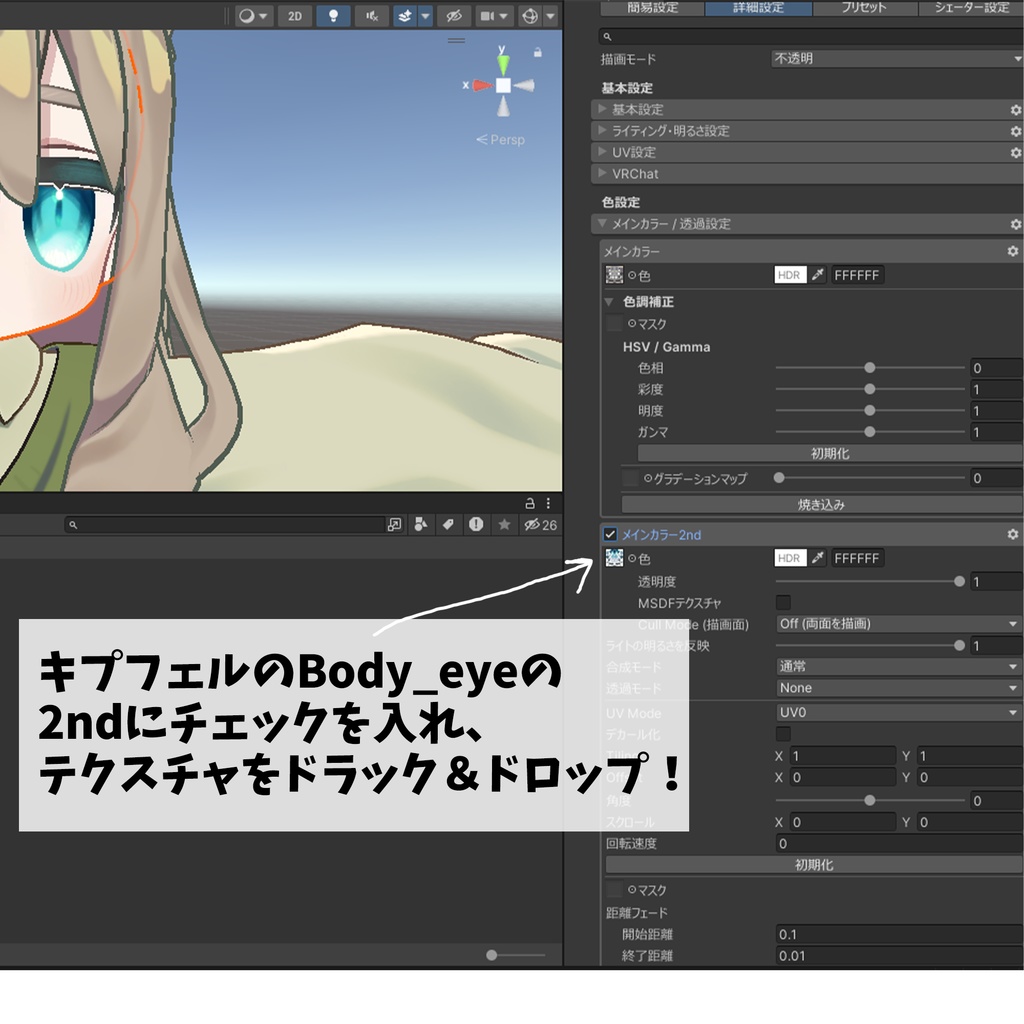Open the FFFFFF color swatch picker
The image size is (1024, 1024).
856,274
